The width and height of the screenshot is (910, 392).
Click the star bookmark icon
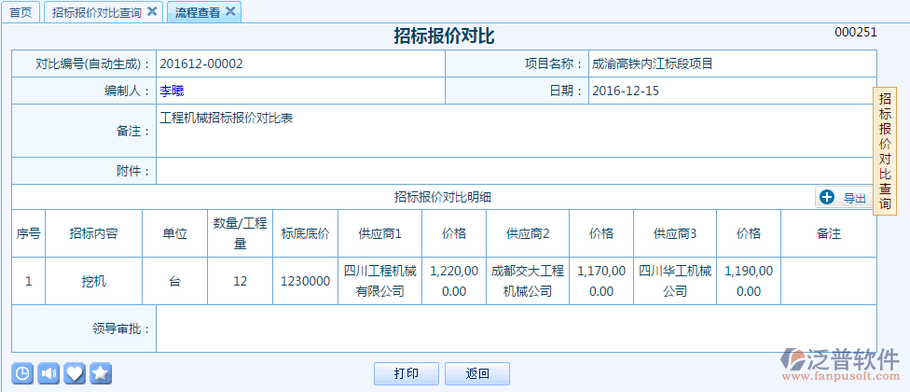[100, 373]
